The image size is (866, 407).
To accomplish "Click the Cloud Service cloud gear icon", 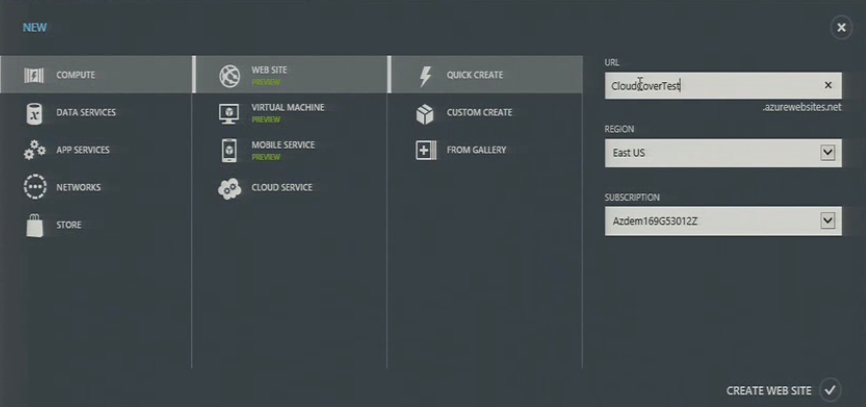I will [x=229, y=188].
